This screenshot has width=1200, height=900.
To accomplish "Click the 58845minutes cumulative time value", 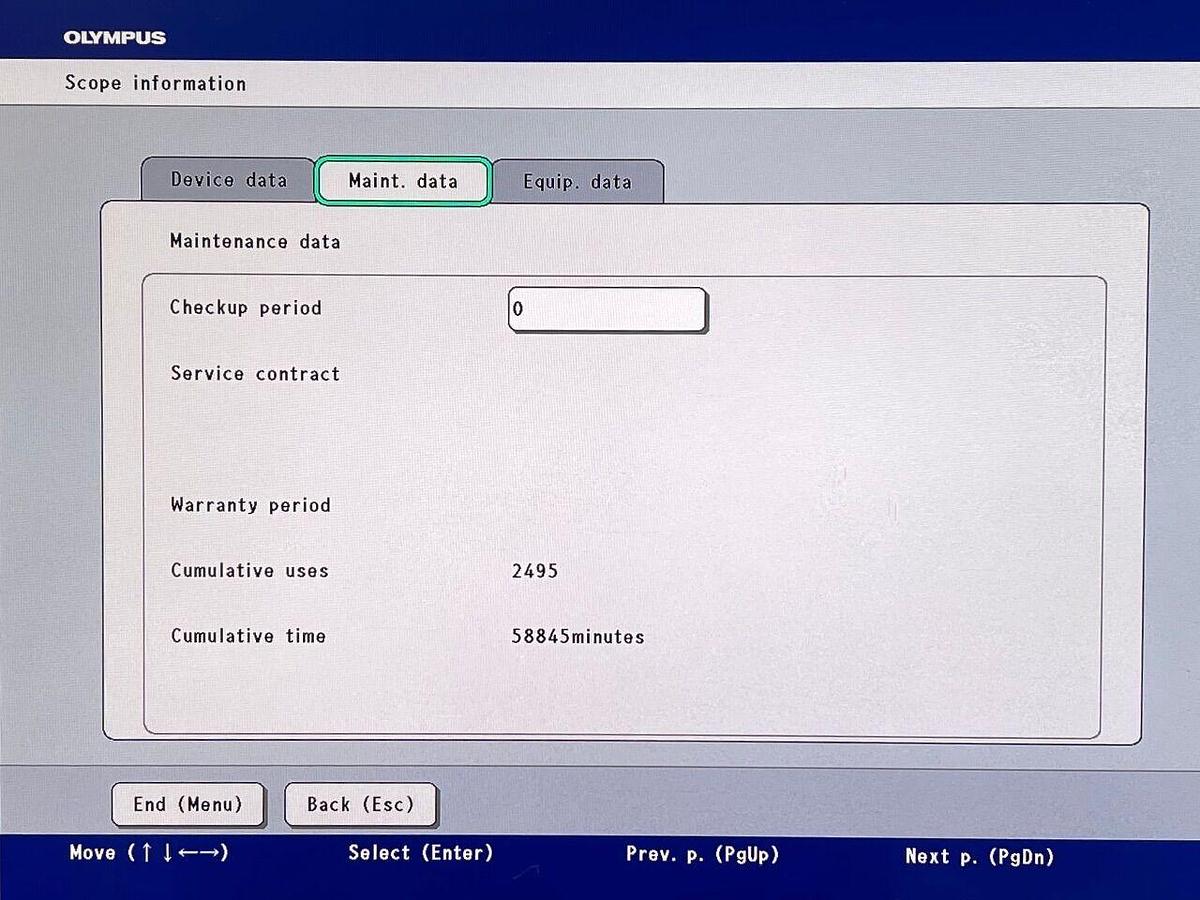I will (x=578, y=636).
